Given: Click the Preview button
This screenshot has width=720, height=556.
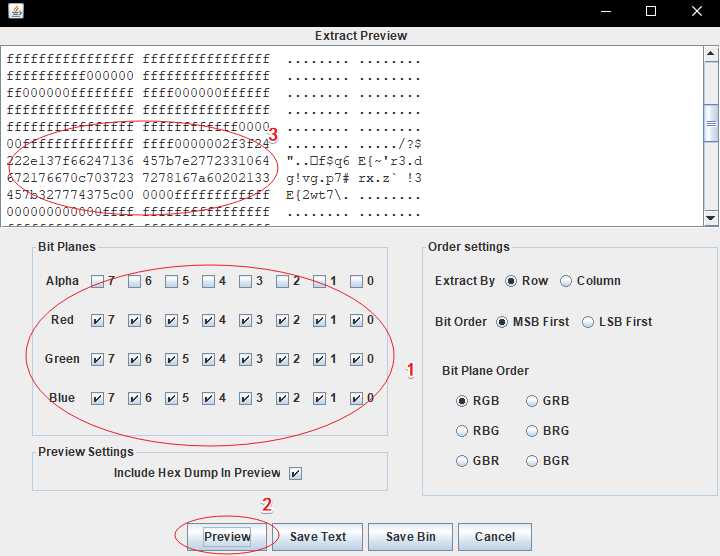Looking at the screenshot, I should (x=227, y=537).
